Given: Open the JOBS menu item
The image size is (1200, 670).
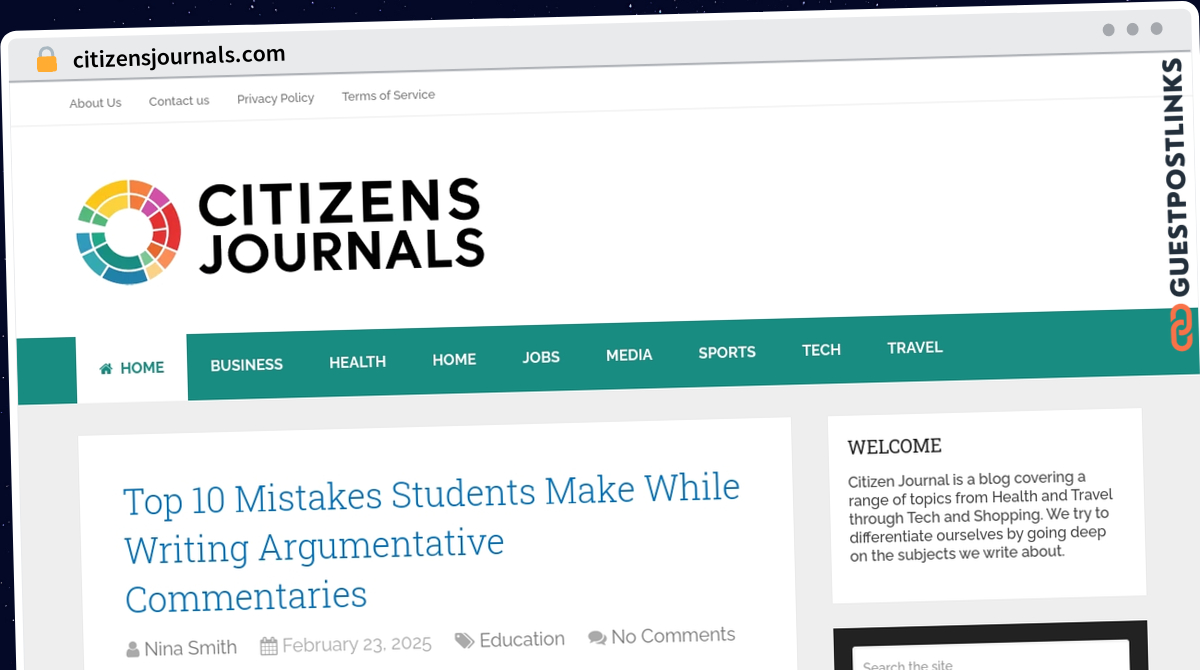Looking at the screenshot, I should (541, 357).
